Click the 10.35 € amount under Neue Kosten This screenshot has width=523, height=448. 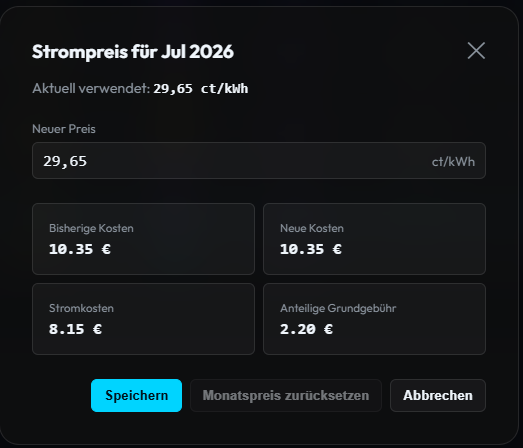point(311,249)
